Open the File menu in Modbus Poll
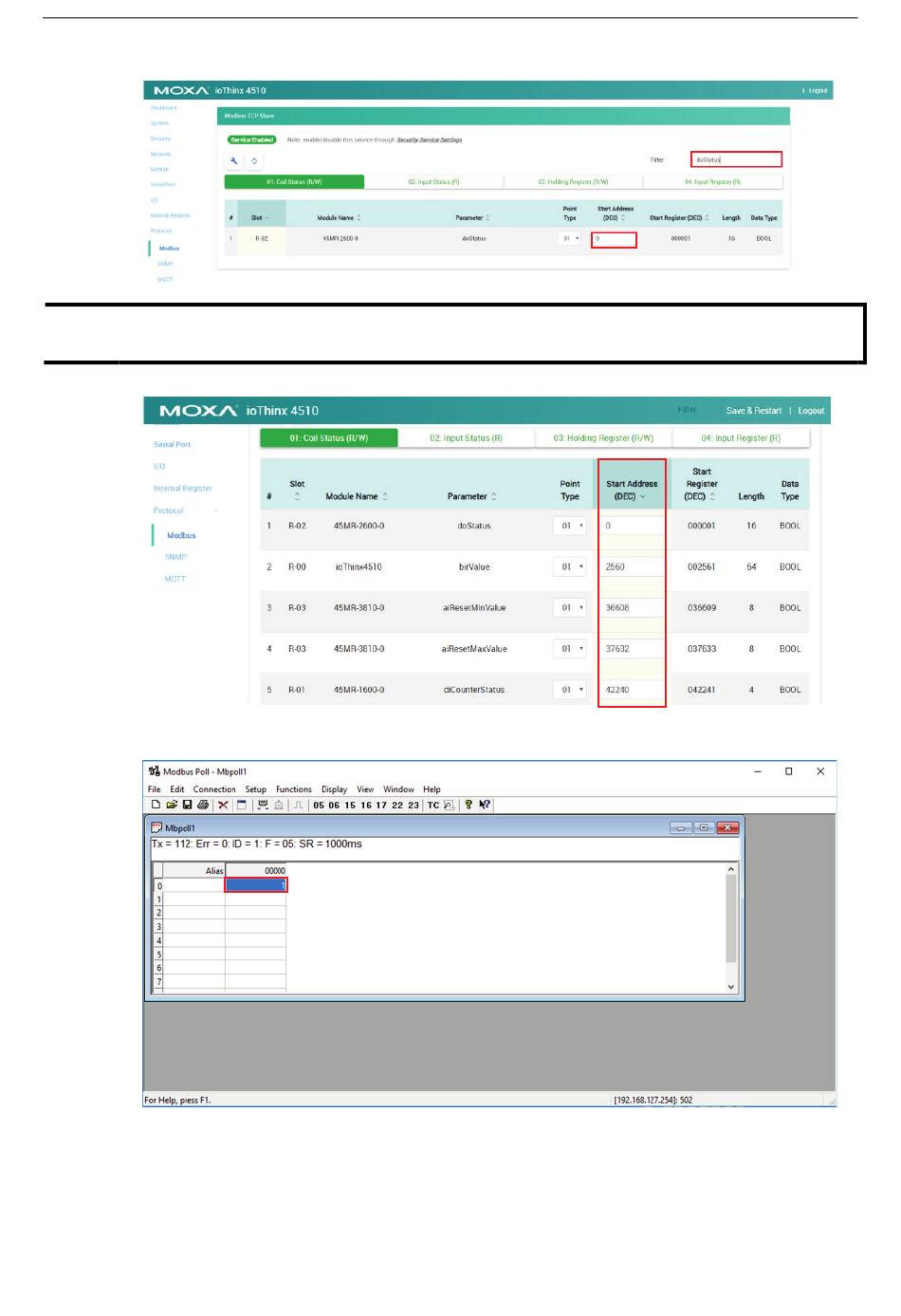The width and height of the screenshot is (901, 1316). click(x=155, y=789)
